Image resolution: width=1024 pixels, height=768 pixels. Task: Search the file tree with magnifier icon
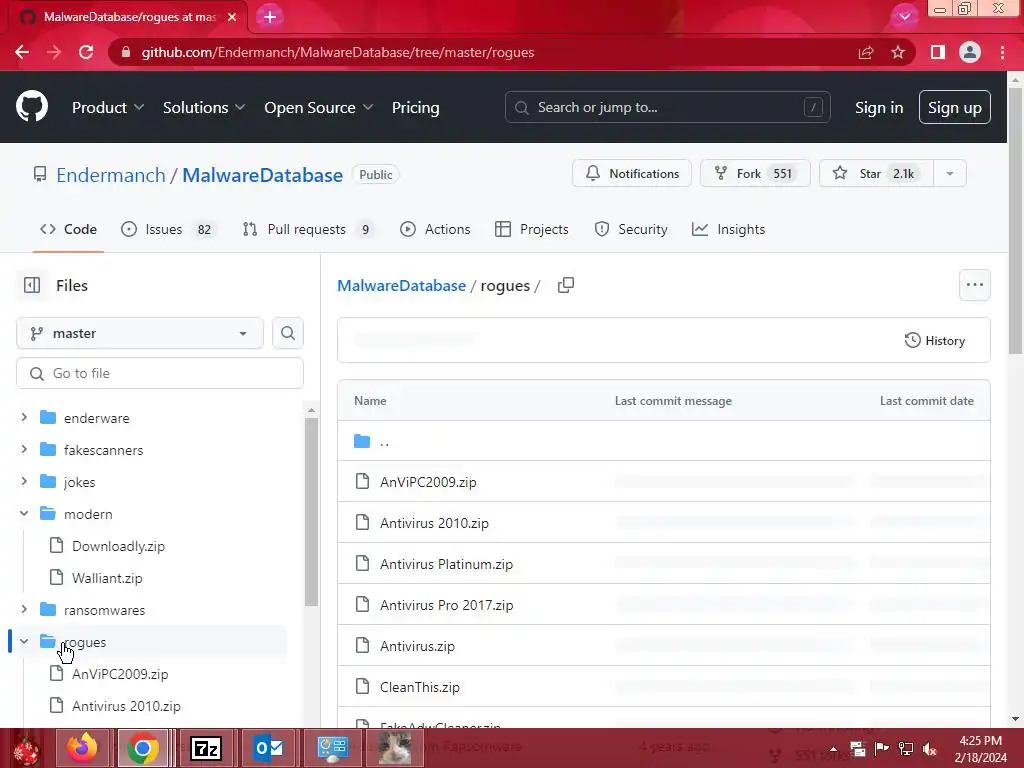point(288,333)
